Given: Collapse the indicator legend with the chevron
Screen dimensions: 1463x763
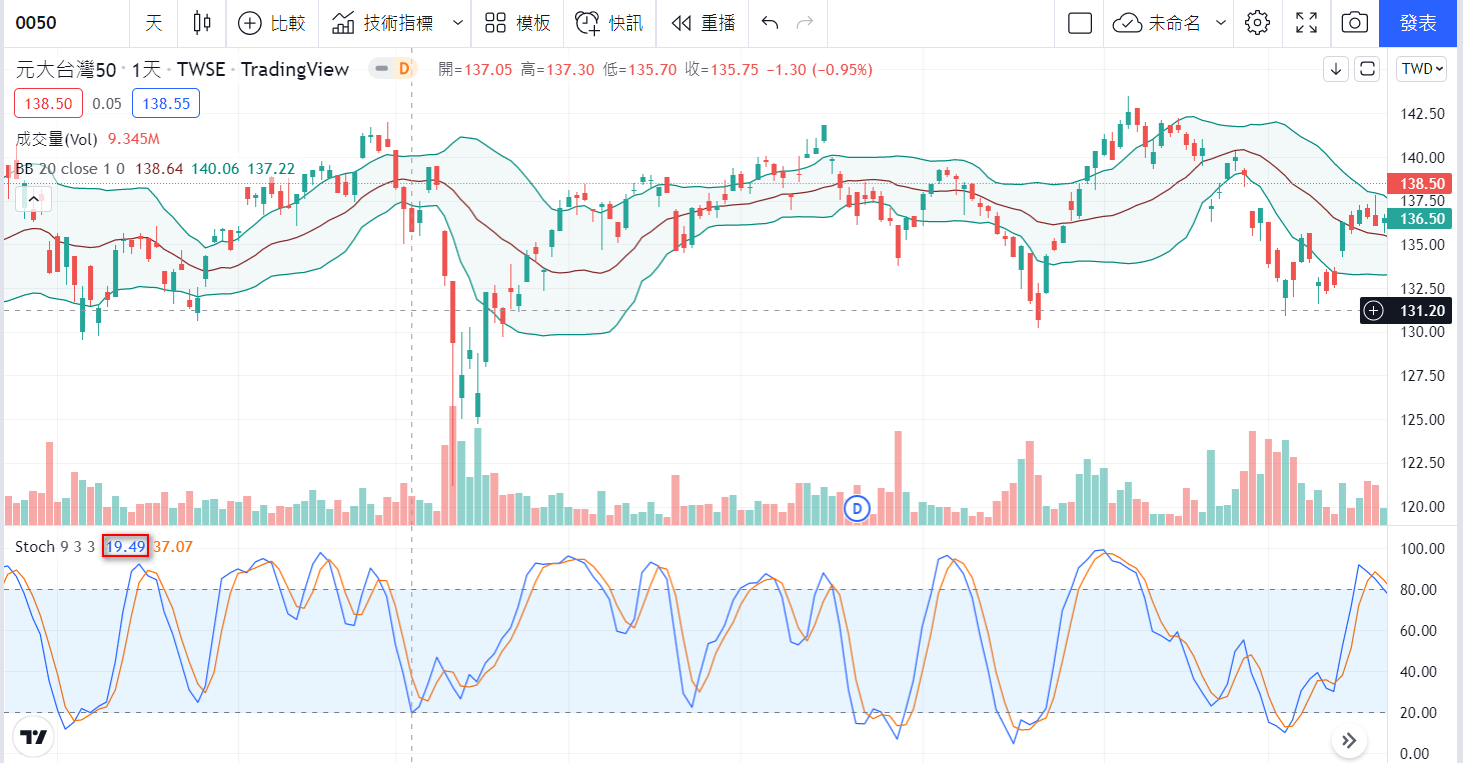Looking at the screenshot, I should click(x=33, y=200).
